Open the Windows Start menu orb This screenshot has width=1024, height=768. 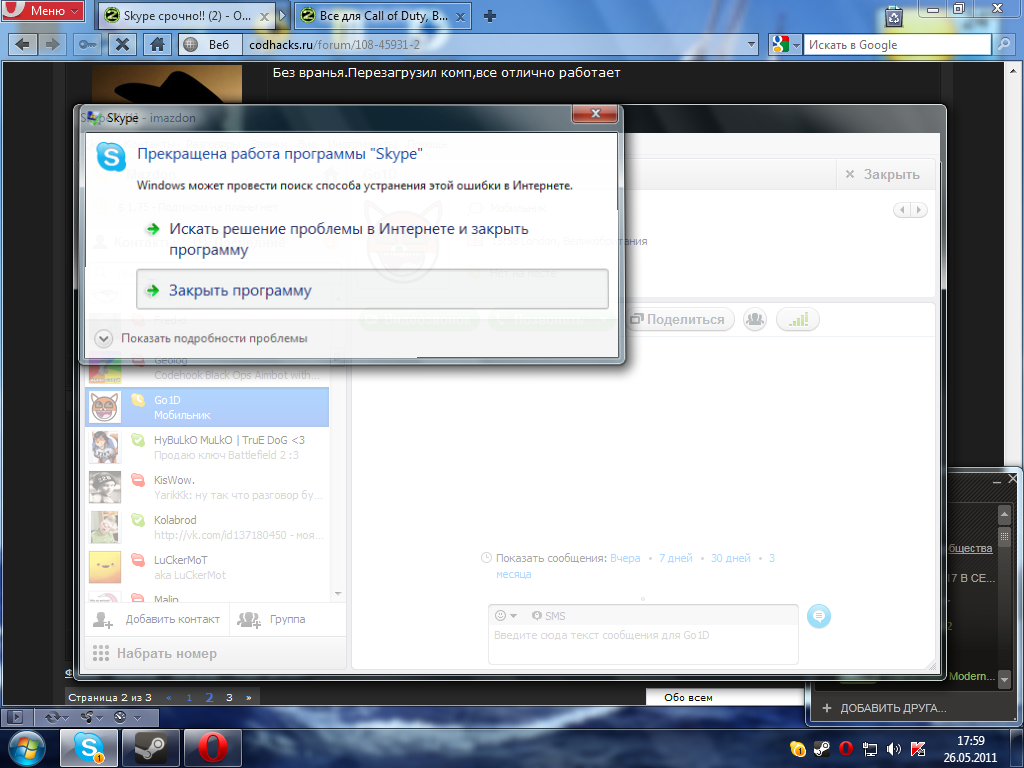(25, 748)
